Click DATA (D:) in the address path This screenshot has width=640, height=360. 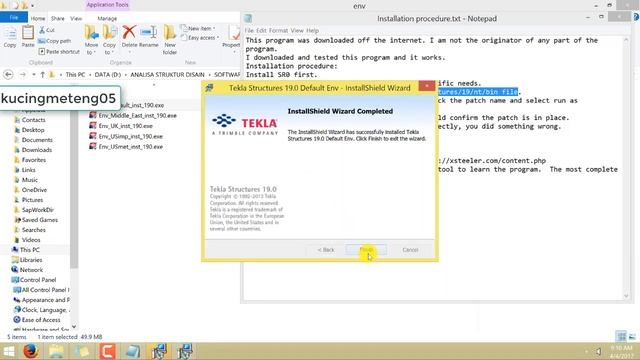click(x=108, y=75)
